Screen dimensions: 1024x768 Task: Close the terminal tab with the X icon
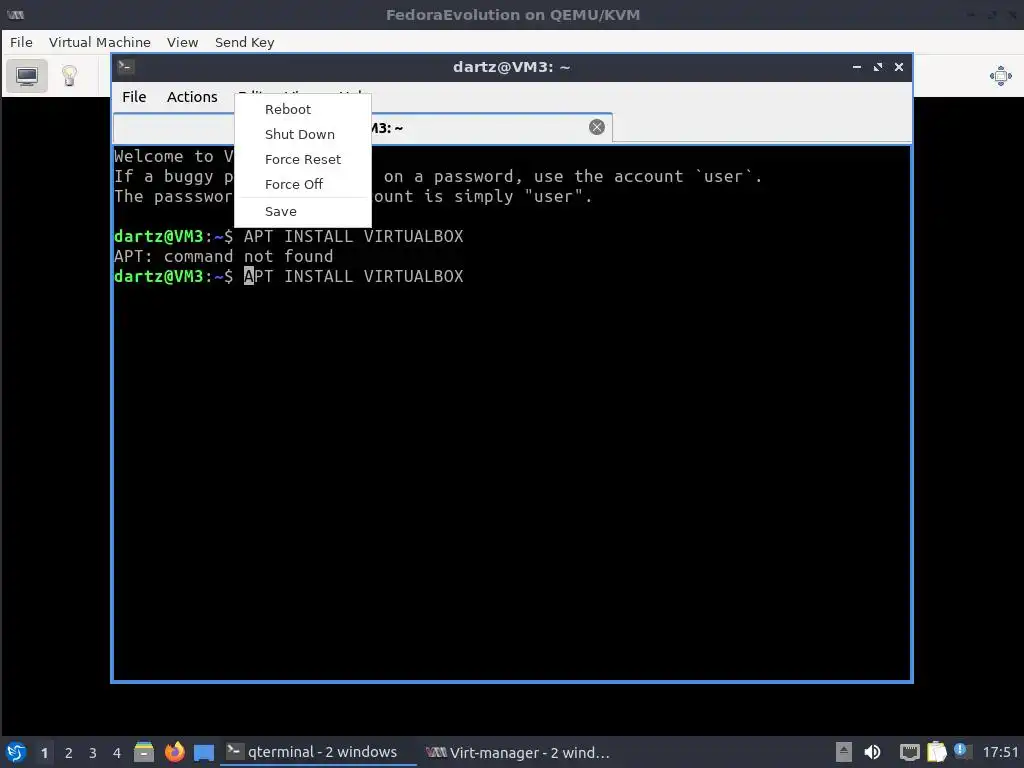596,127
